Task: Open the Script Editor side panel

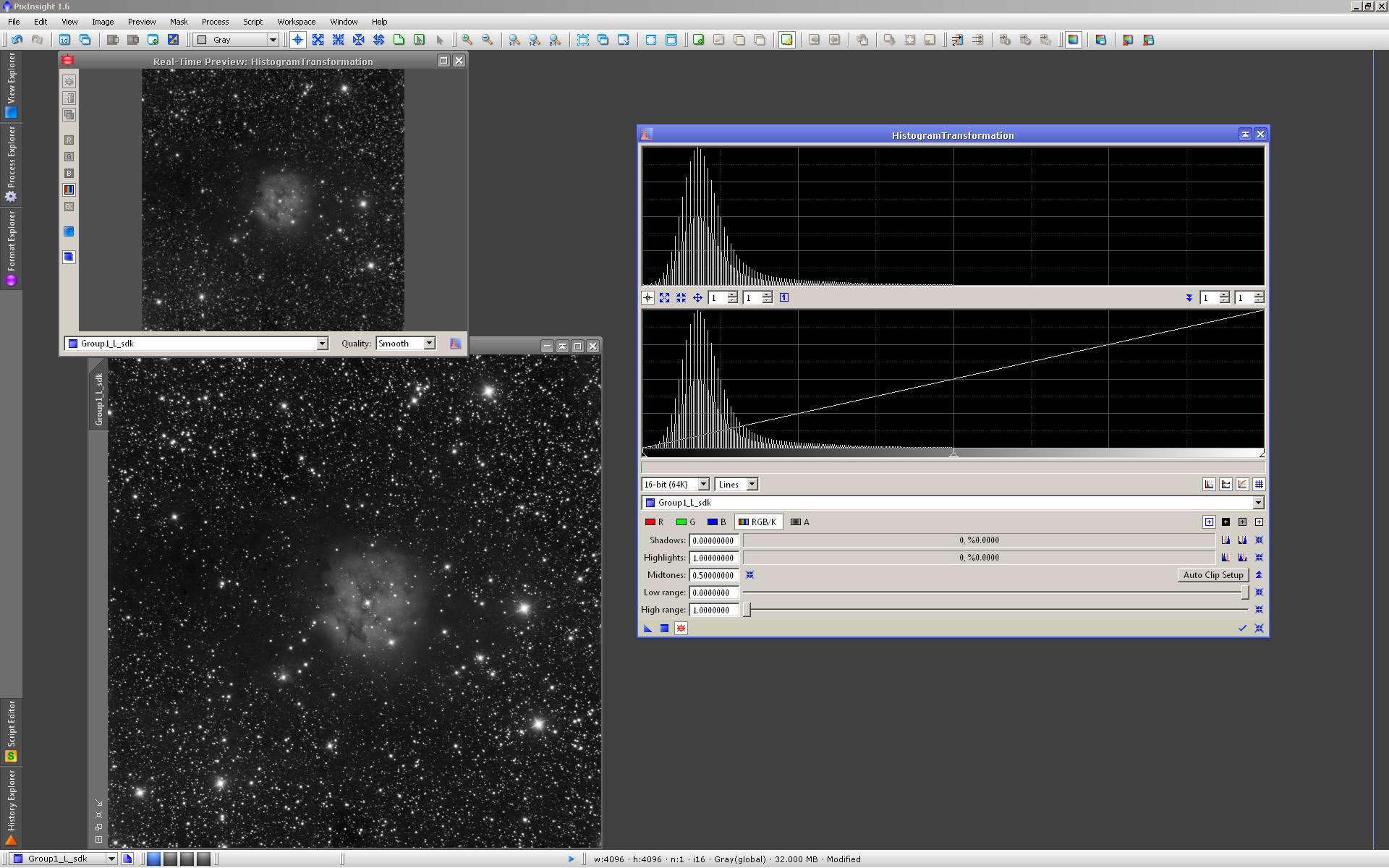Action: pyautogui.click(x=11, y=731)
